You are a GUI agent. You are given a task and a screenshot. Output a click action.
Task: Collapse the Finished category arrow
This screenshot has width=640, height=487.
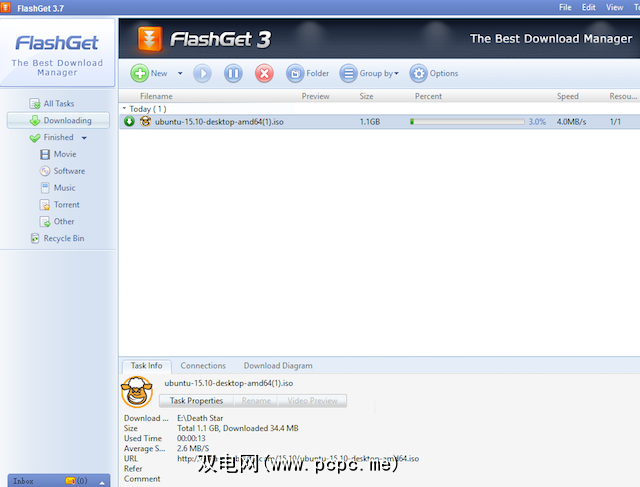84,138
